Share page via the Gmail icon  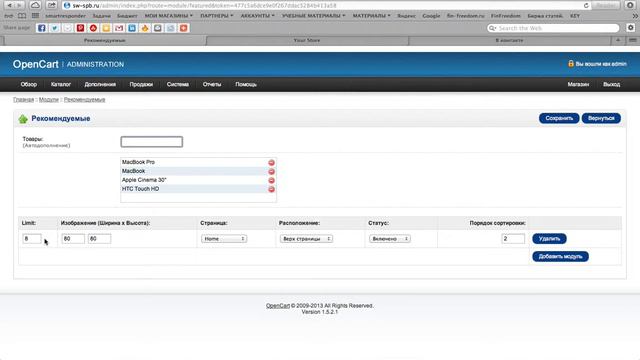[119, 28]
